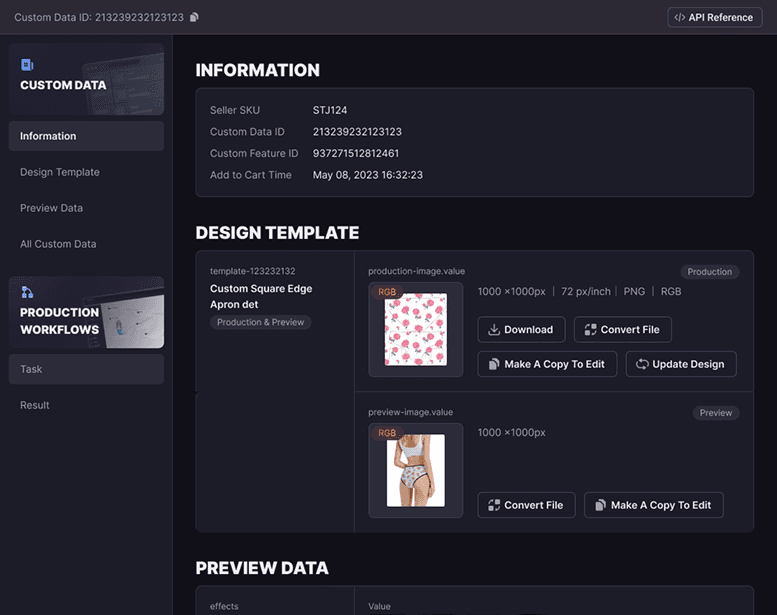777x615 pixels.
Task: Open the Custom Data sidebar card
Action: point(86,79)
